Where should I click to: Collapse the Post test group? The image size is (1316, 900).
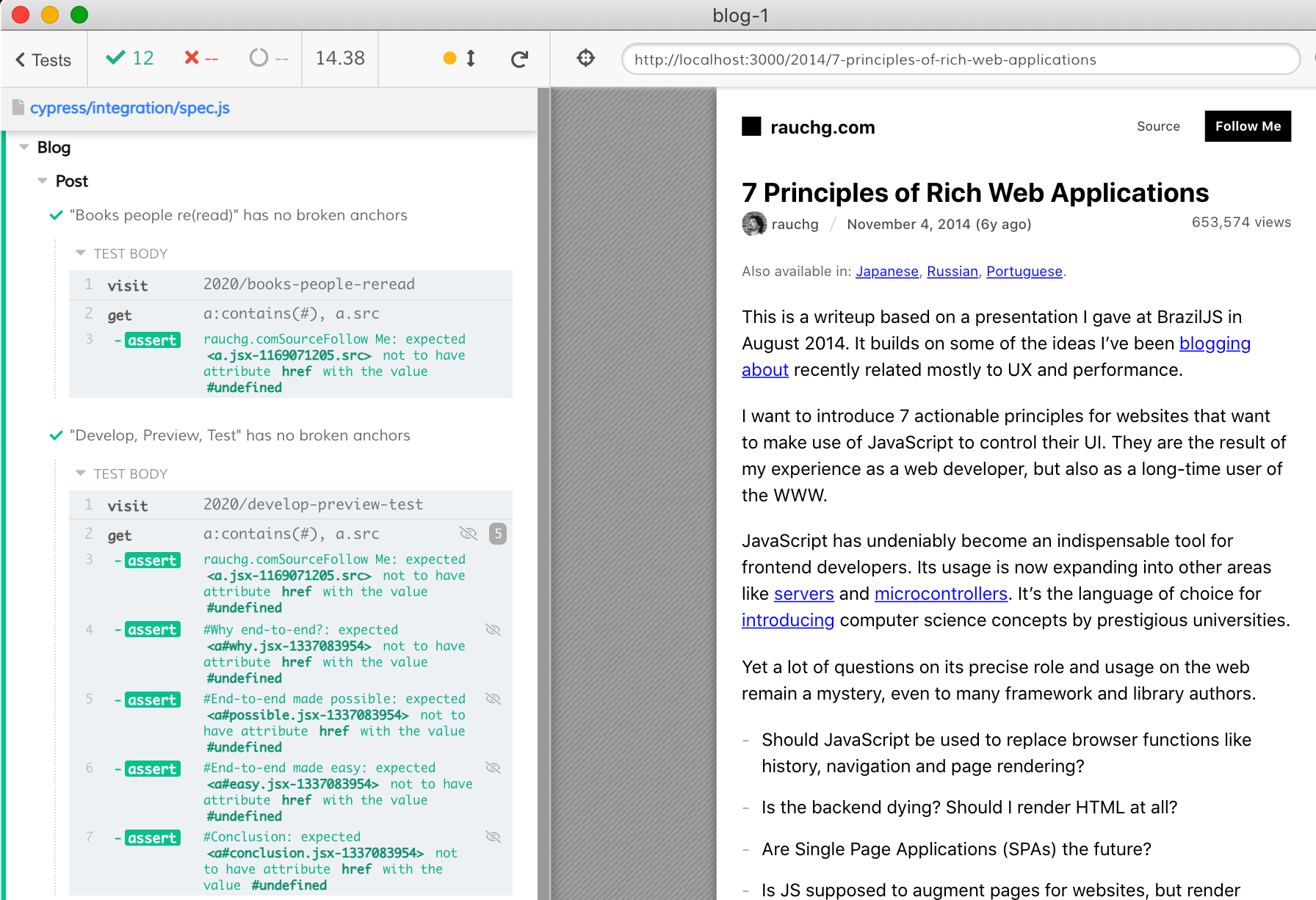point(42,181)
